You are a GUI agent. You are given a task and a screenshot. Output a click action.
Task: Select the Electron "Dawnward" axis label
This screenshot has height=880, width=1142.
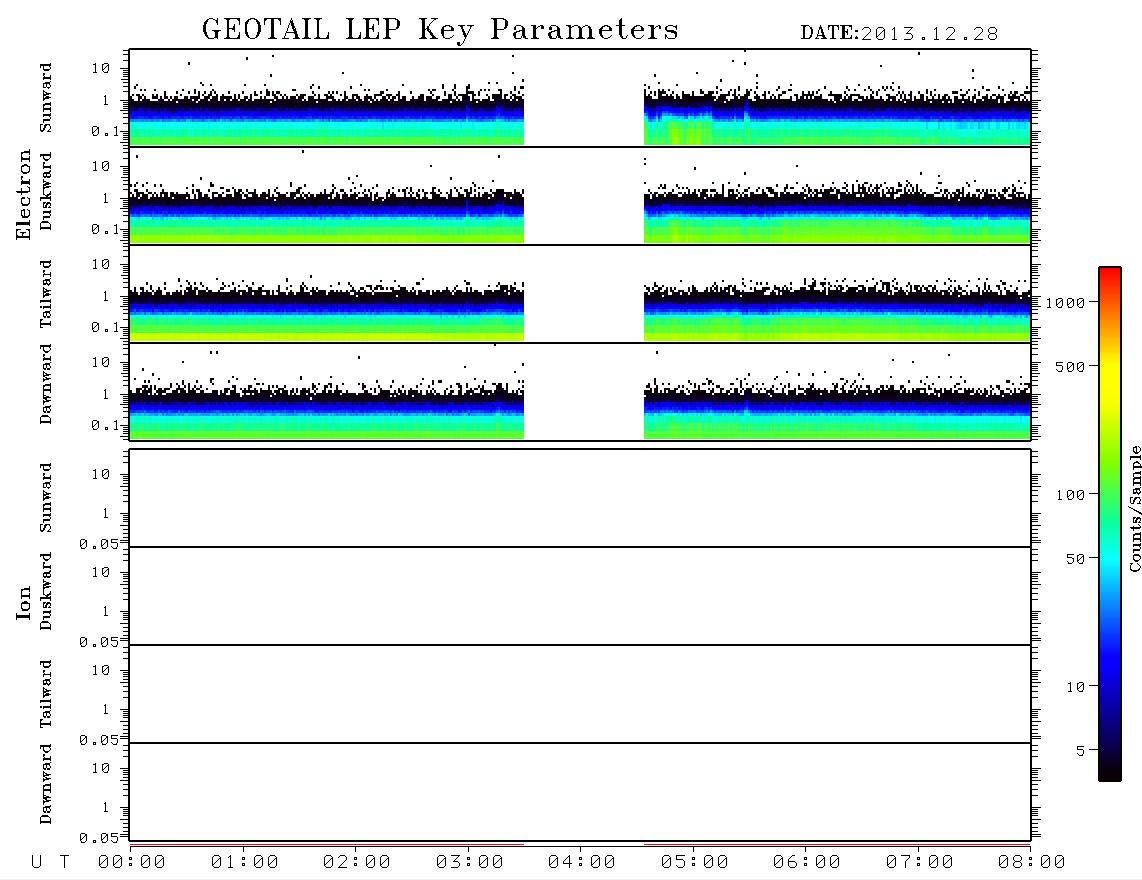click(46, 385)
